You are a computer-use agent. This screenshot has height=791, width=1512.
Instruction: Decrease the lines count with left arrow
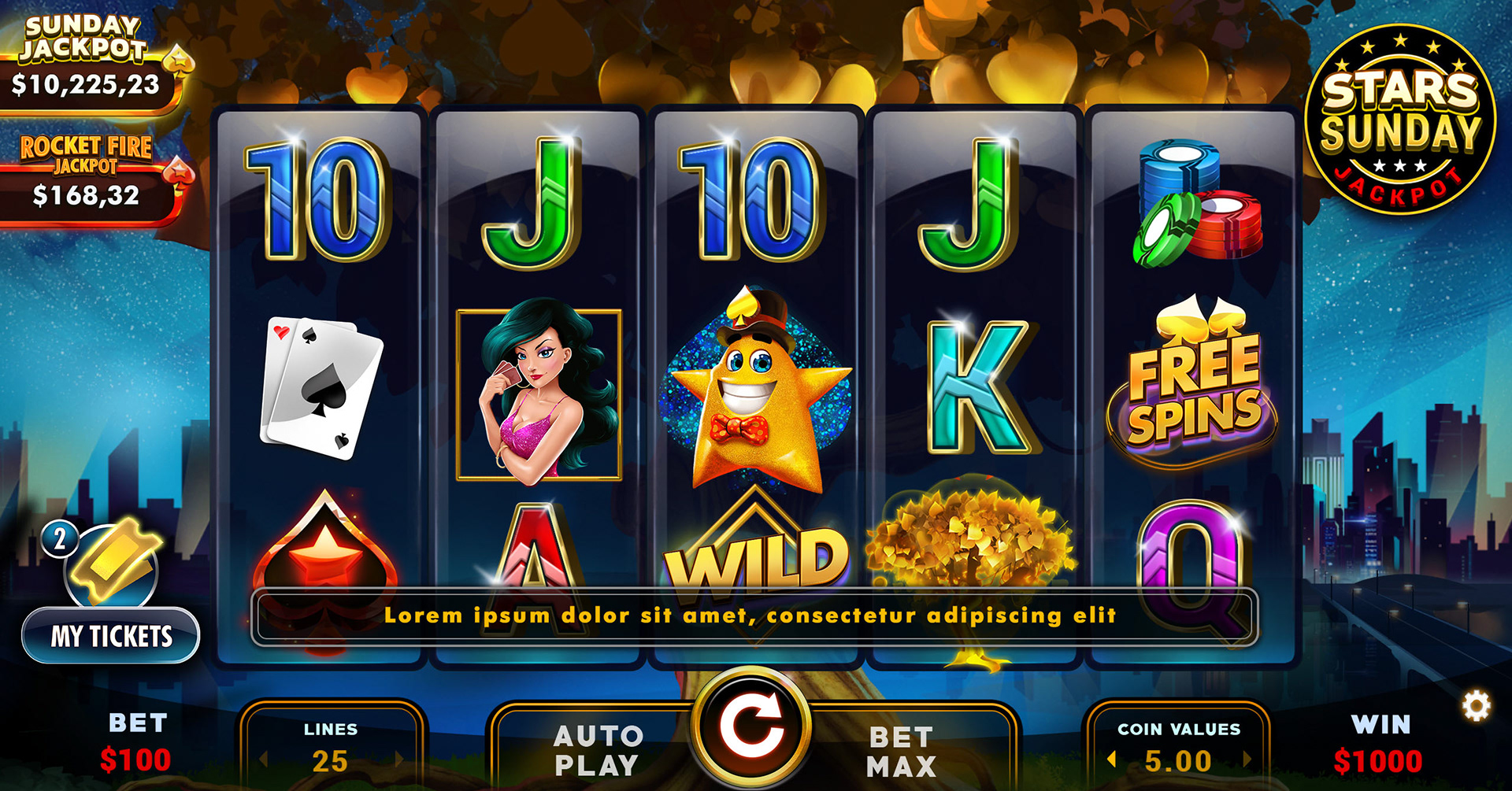click(x=265, y=760)
